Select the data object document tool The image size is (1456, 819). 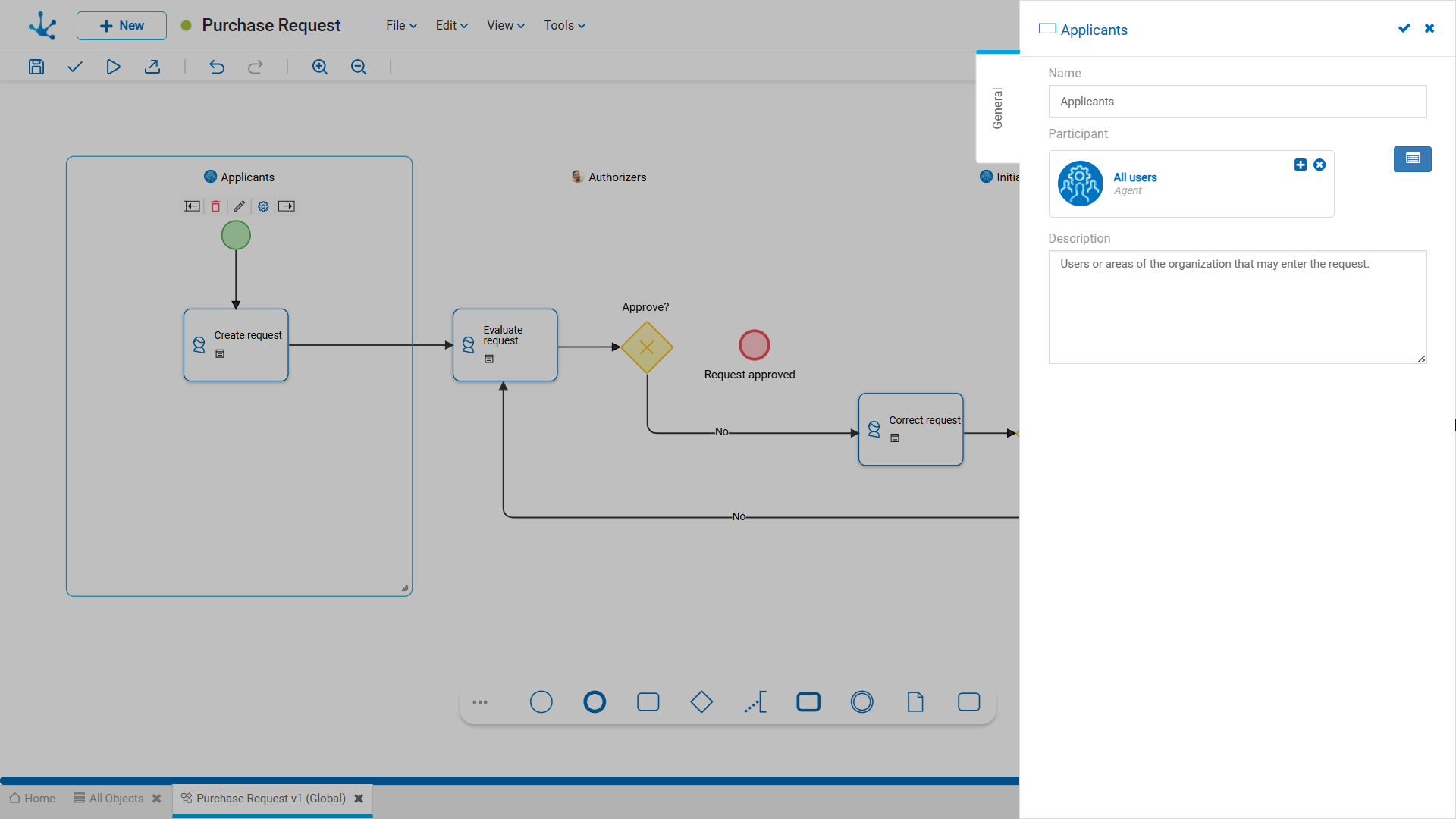[915, 702]
